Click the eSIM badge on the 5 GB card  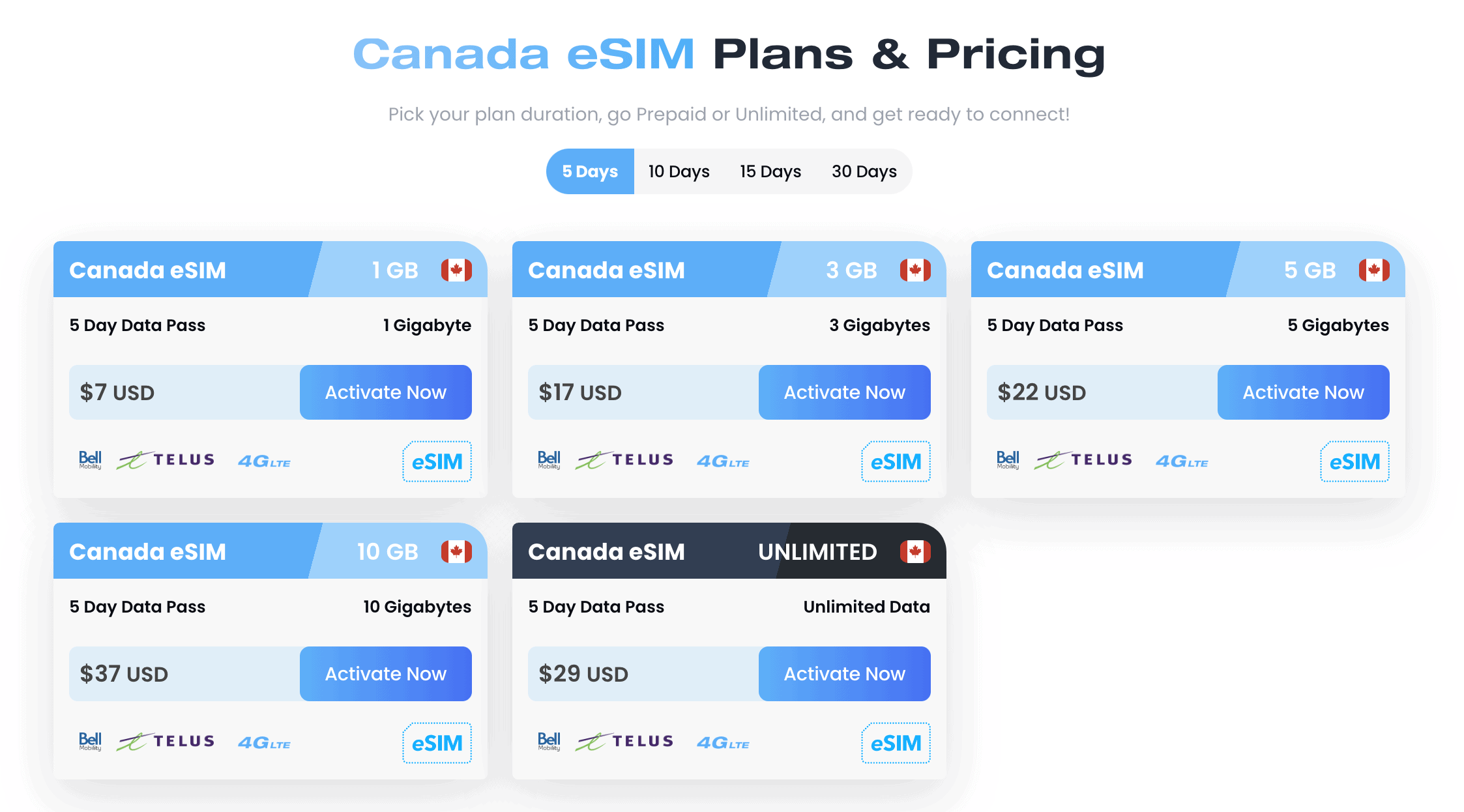click(1354, 461)
